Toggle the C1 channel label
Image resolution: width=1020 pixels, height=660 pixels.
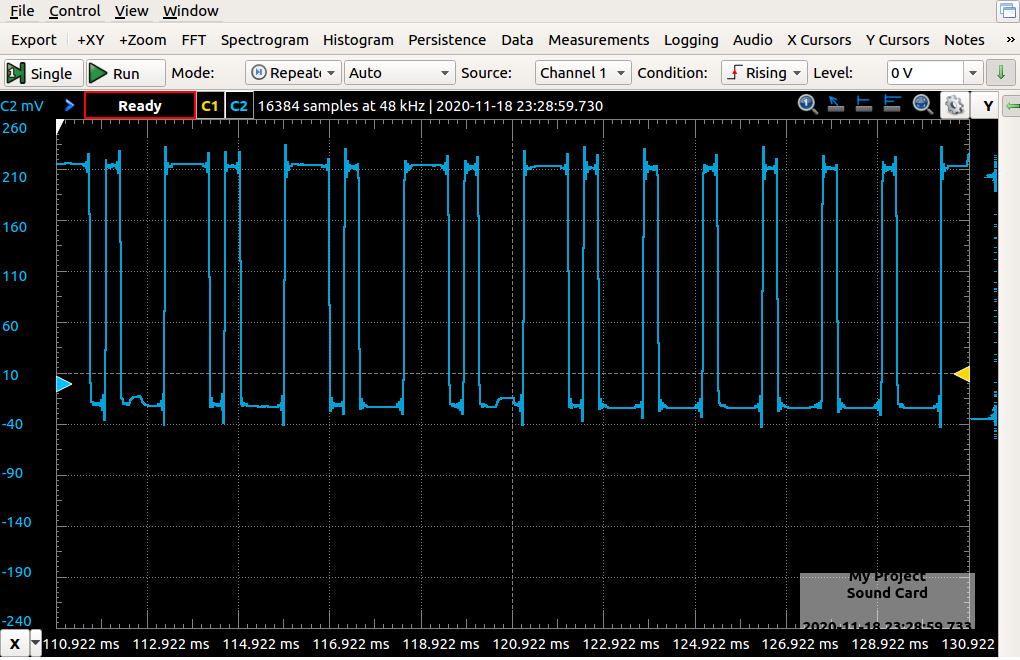(x=209, y=105)
